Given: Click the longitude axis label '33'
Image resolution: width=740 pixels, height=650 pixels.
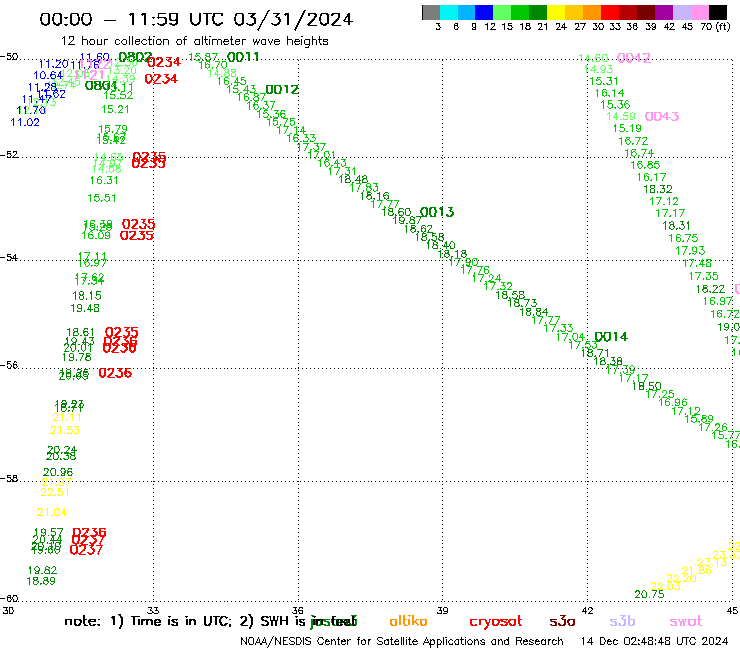Looking at the screenshot, I should pyautogui.click(x=153, y=610).
